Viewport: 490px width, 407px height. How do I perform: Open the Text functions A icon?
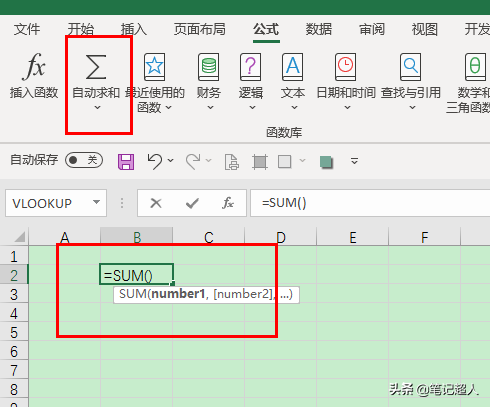click(293, 67)
